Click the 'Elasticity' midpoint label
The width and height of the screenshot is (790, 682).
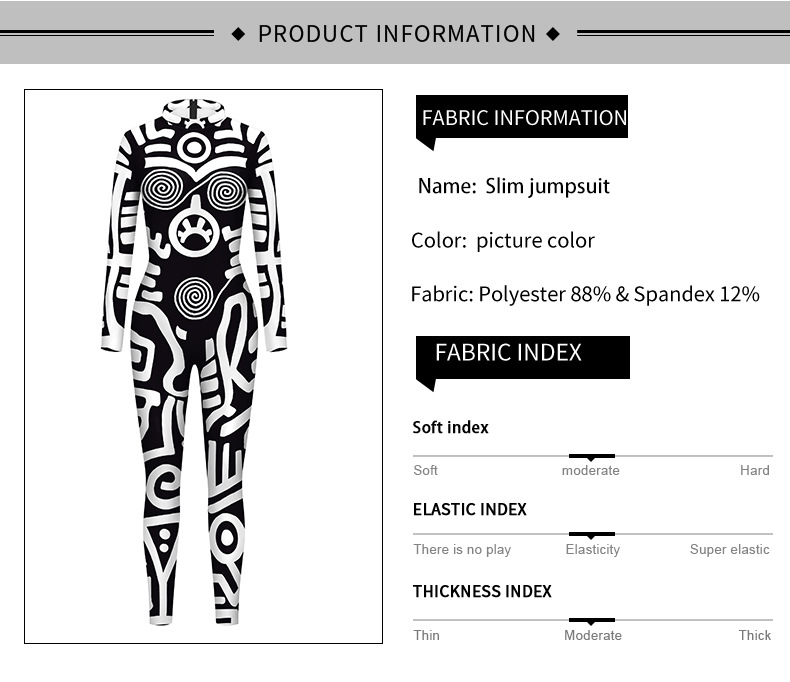point(592,550)
